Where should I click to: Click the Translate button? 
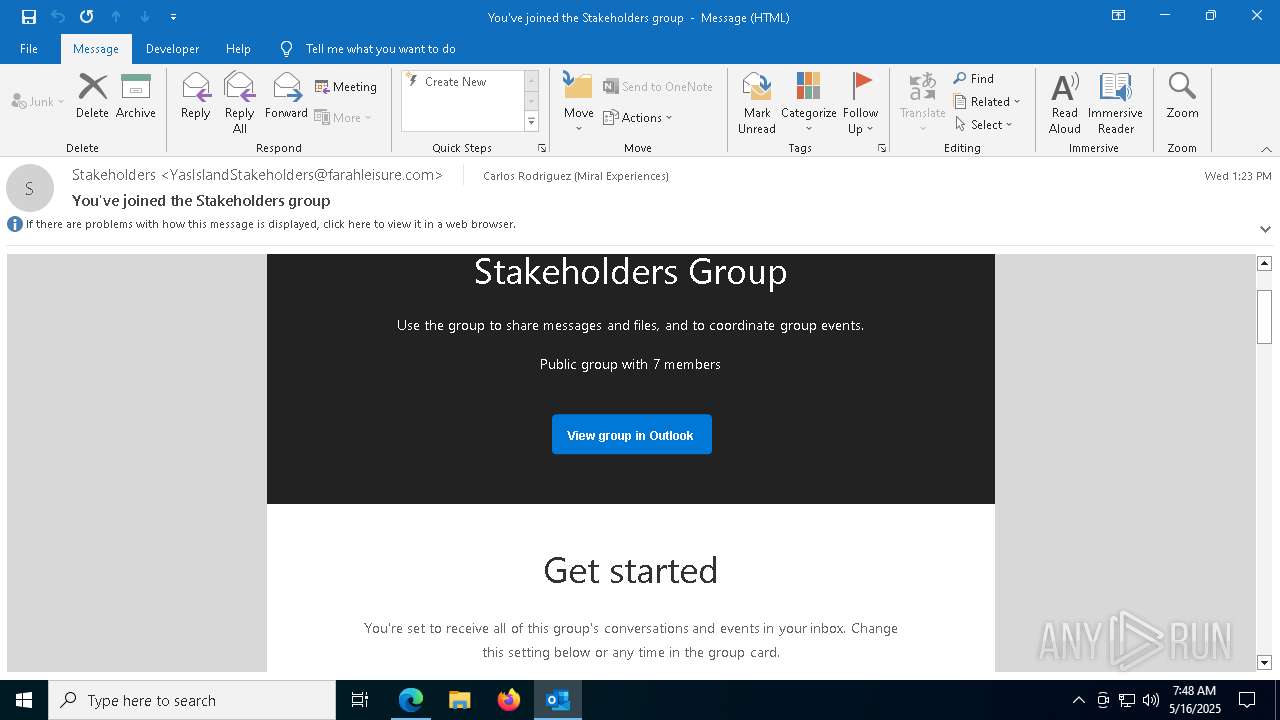pyautogui.click(x=922, y=102)
